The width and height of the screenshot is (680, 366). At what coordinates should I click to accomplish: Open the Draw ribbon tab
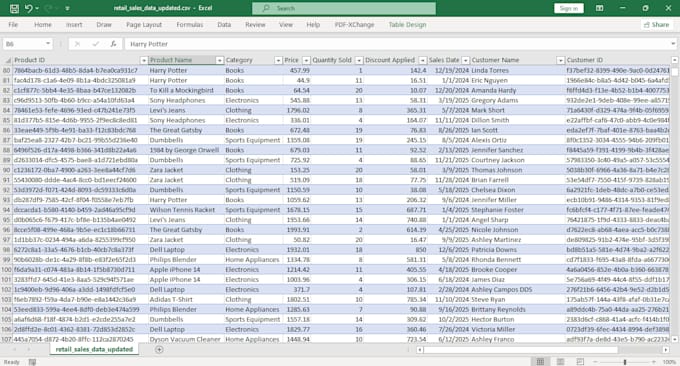click(104, 25)
